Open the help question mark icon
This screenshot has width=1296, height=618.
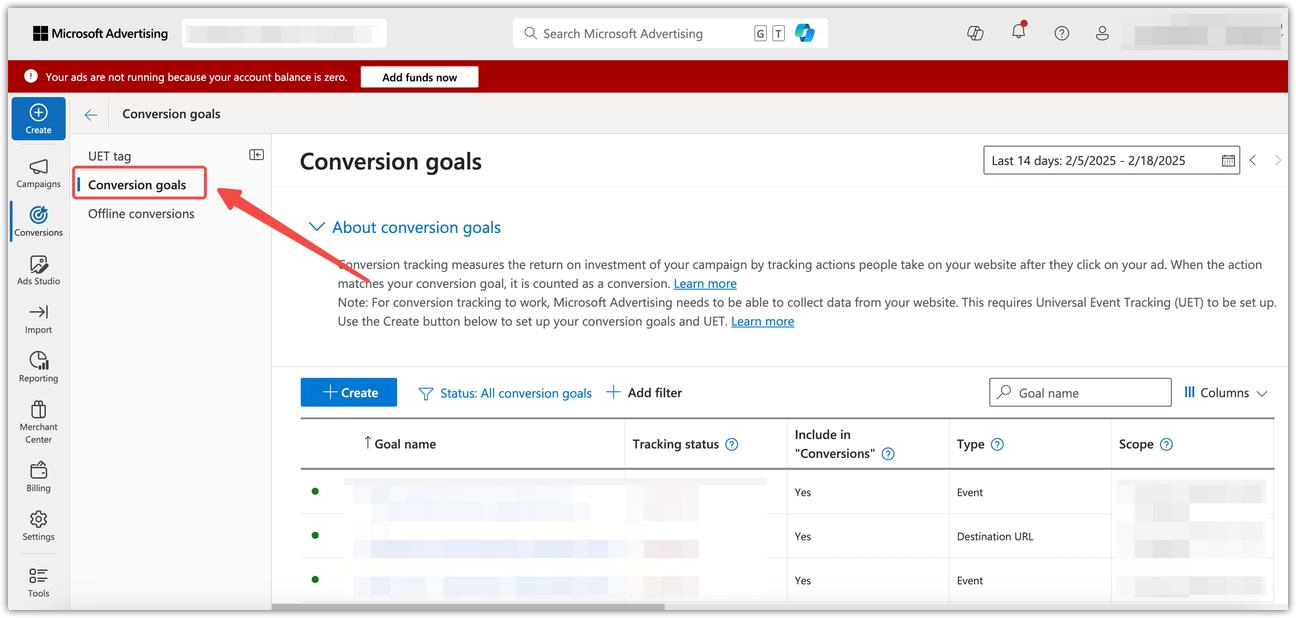[1062, 33]
